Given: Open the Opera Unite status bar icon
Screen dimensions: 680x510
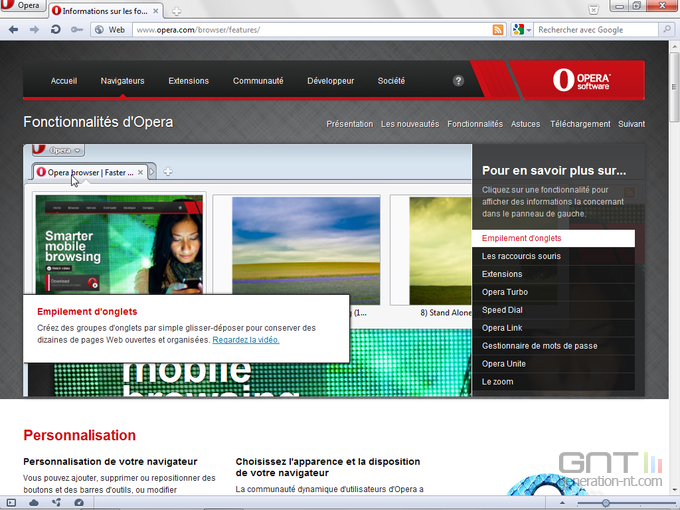Looking at the screenshot, I should tap(56, 503).
